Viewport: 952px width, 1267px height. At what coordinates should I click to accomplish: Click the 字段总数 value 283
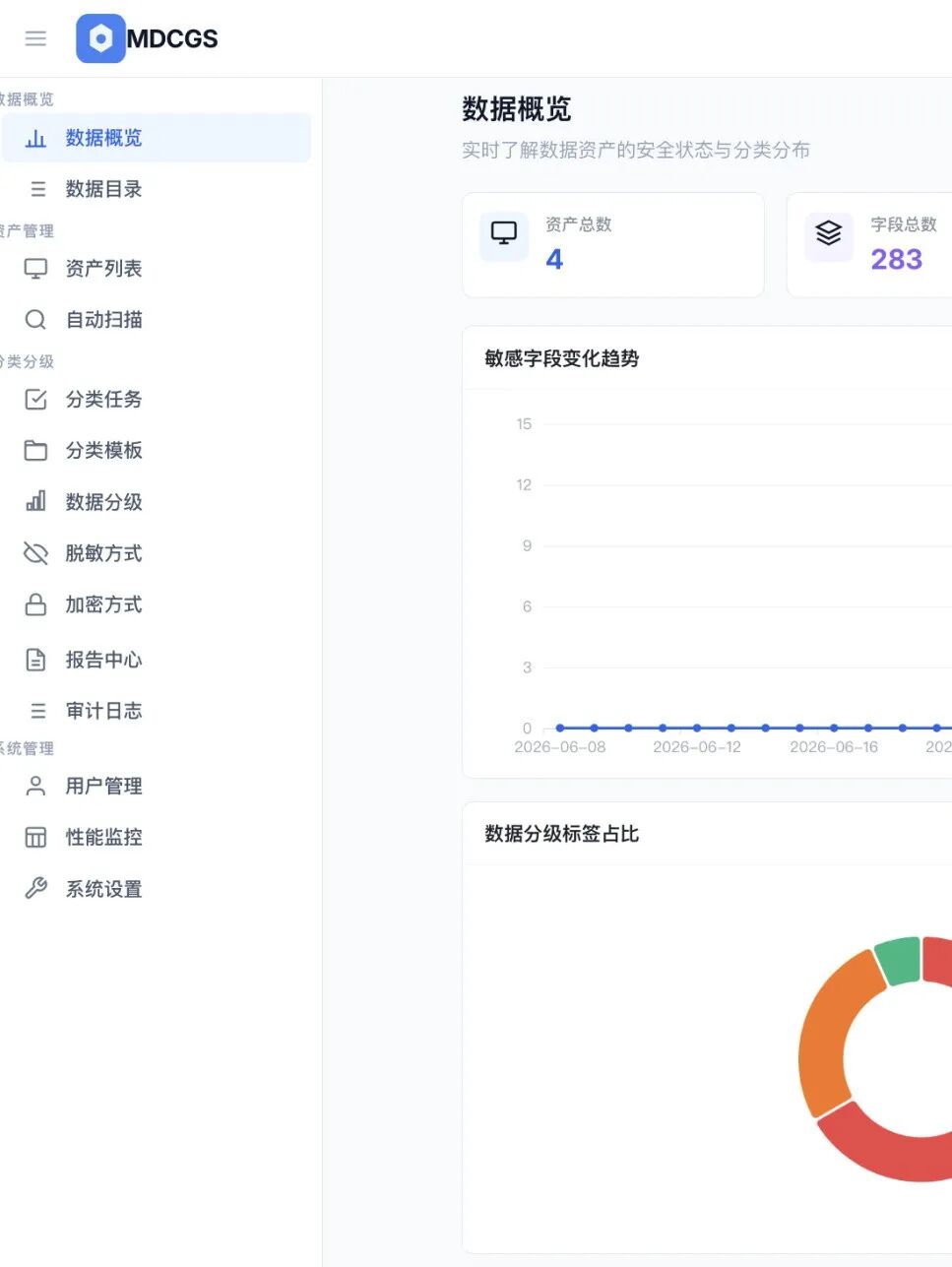pyautogui.click(x=896, y=259)
